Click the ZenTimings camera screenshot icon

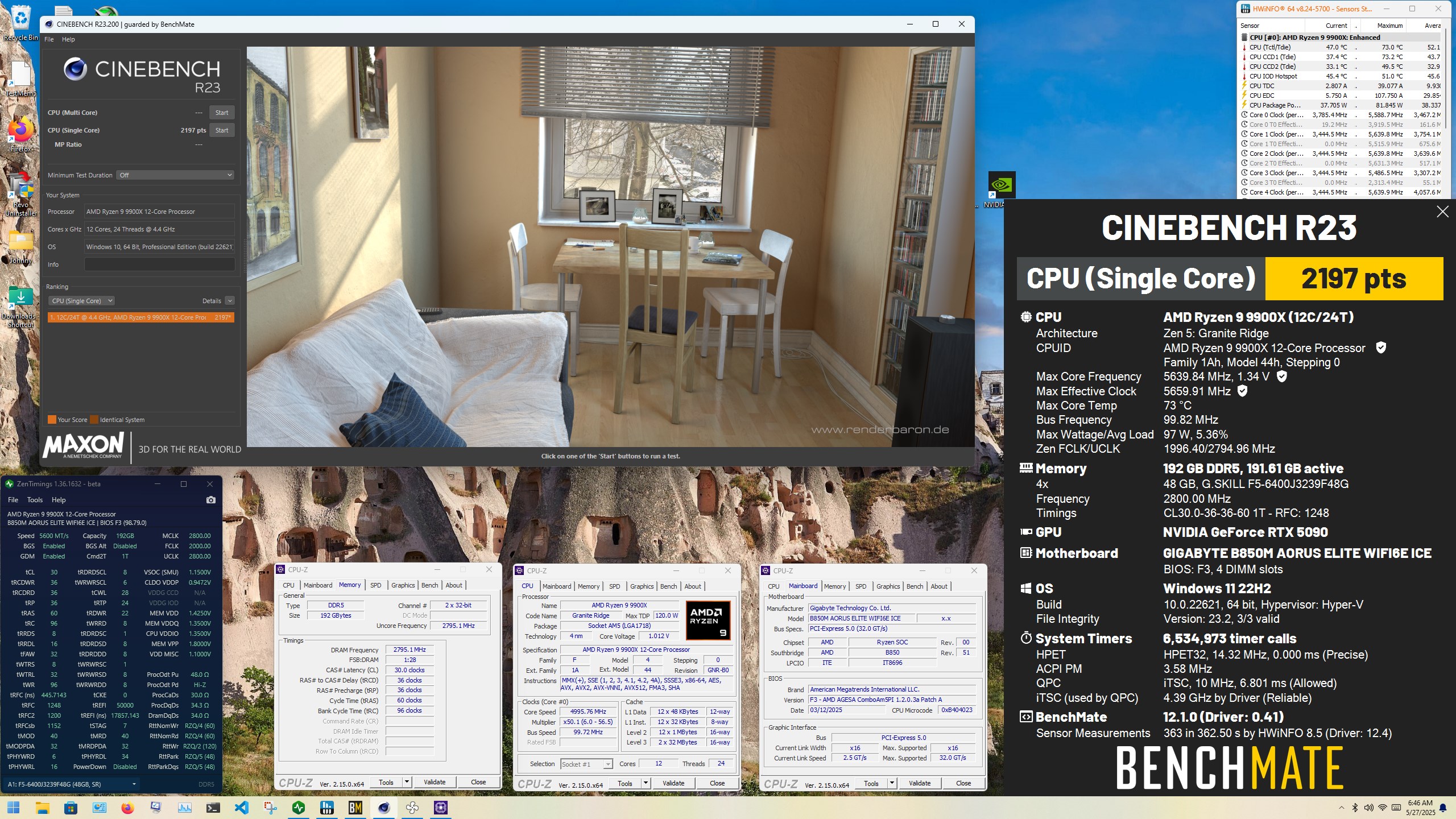210,500
